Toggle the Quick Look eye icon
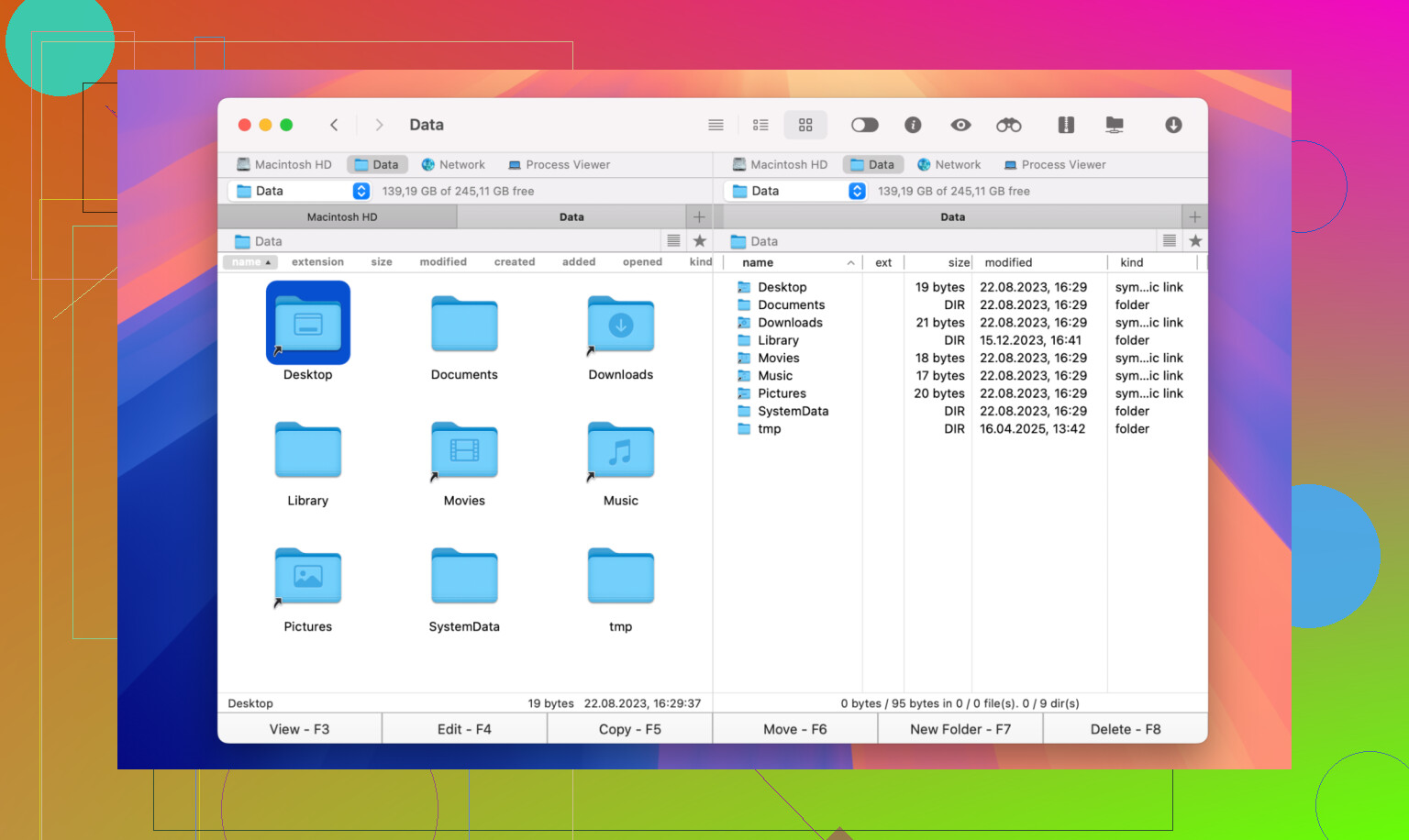 point(960,125)
